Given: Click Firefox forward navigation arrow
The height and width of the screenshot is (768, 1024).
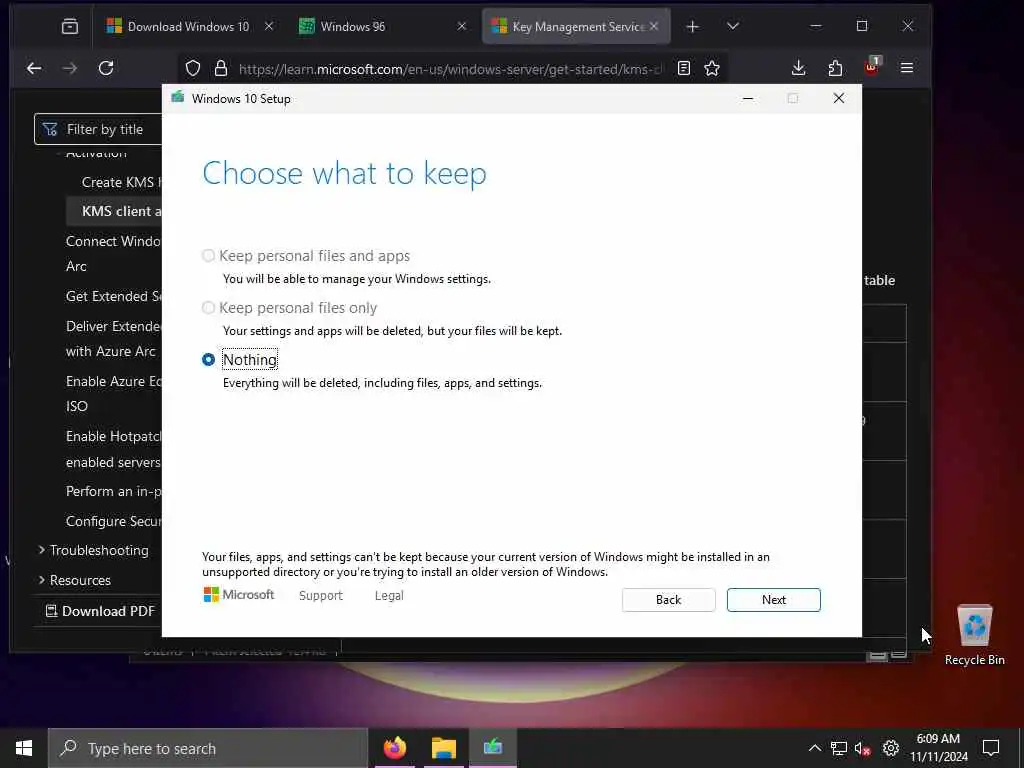Looking at the screenshot, I should pyautogui.click(x=70, y=68).
